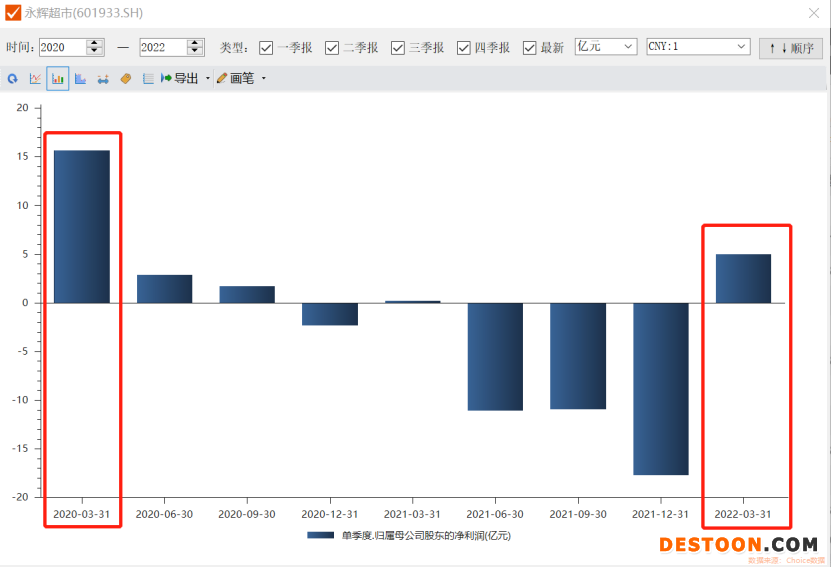Click the refresh chart icon
The width and height of the screenshot is (831, 567).
[x=12, y=78]
